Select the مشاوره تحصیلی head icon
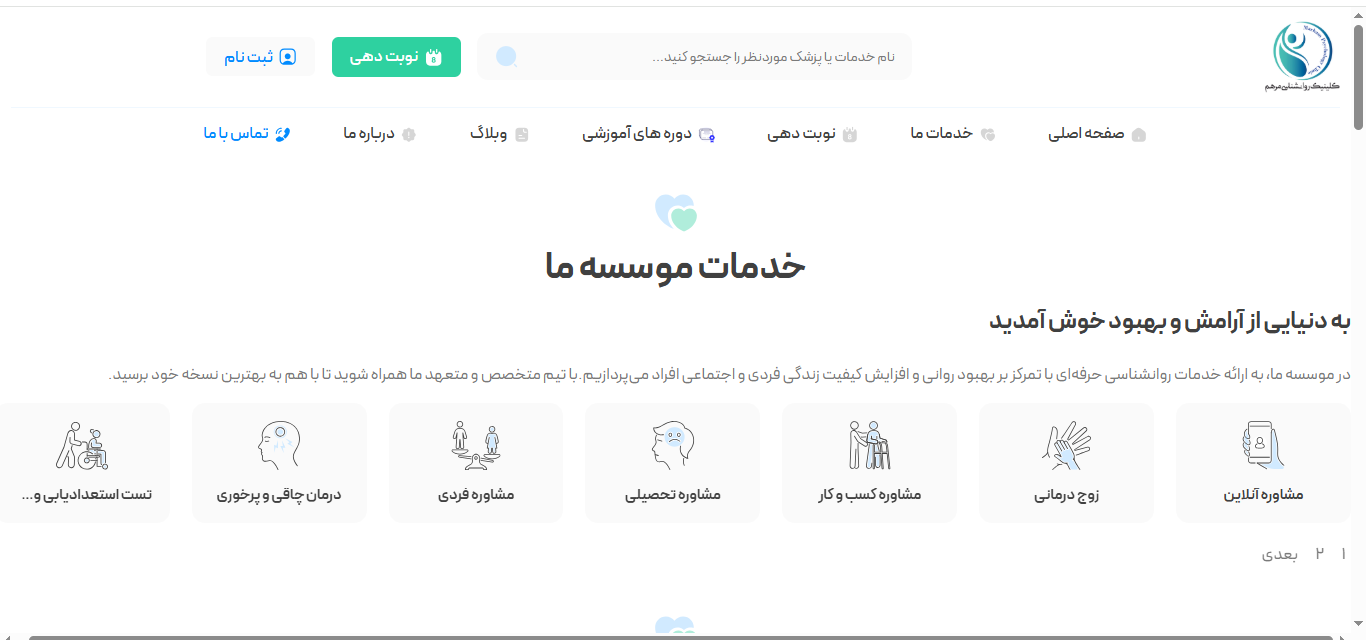The image size is (1366, 640). [x=672, y=445]
